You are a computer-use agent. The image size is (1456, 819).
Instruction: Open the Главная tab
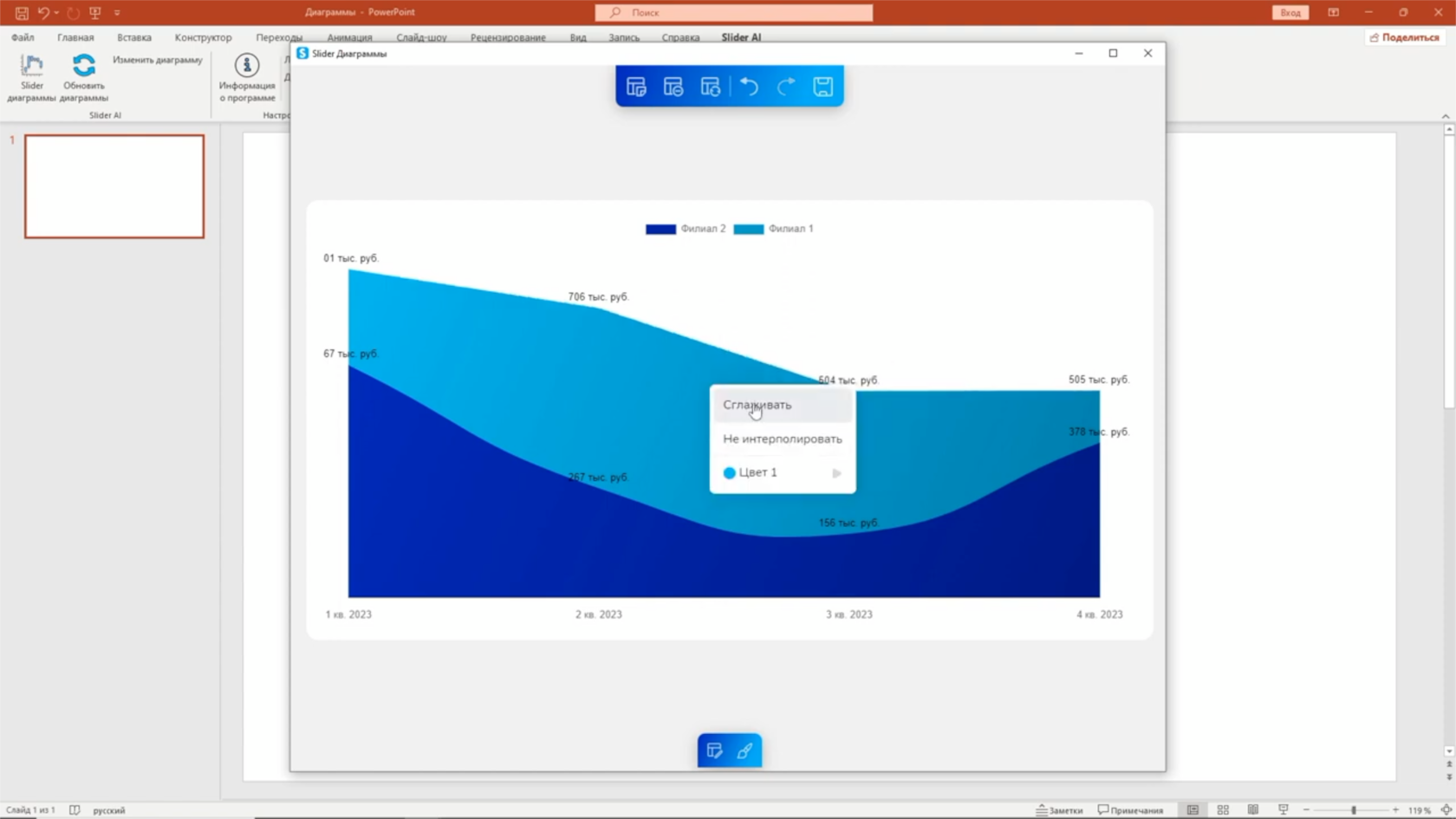click(75, 37)
